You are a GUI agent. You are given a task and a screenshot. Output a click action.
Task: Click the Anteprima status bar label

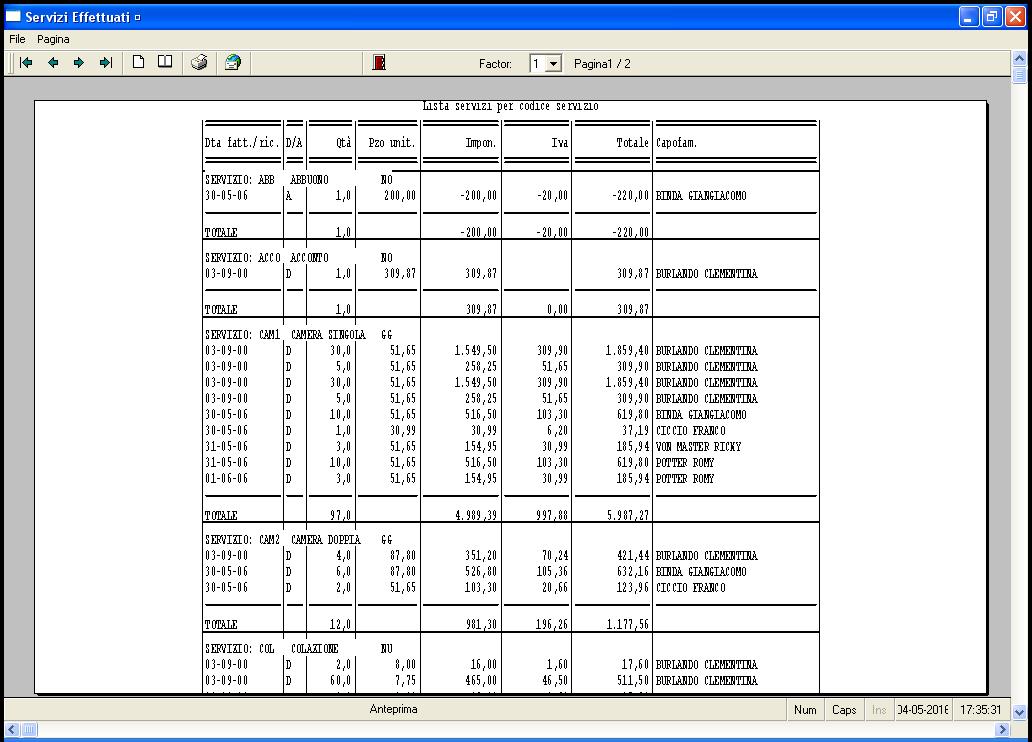pyautogui.click(x=394, y=709)
